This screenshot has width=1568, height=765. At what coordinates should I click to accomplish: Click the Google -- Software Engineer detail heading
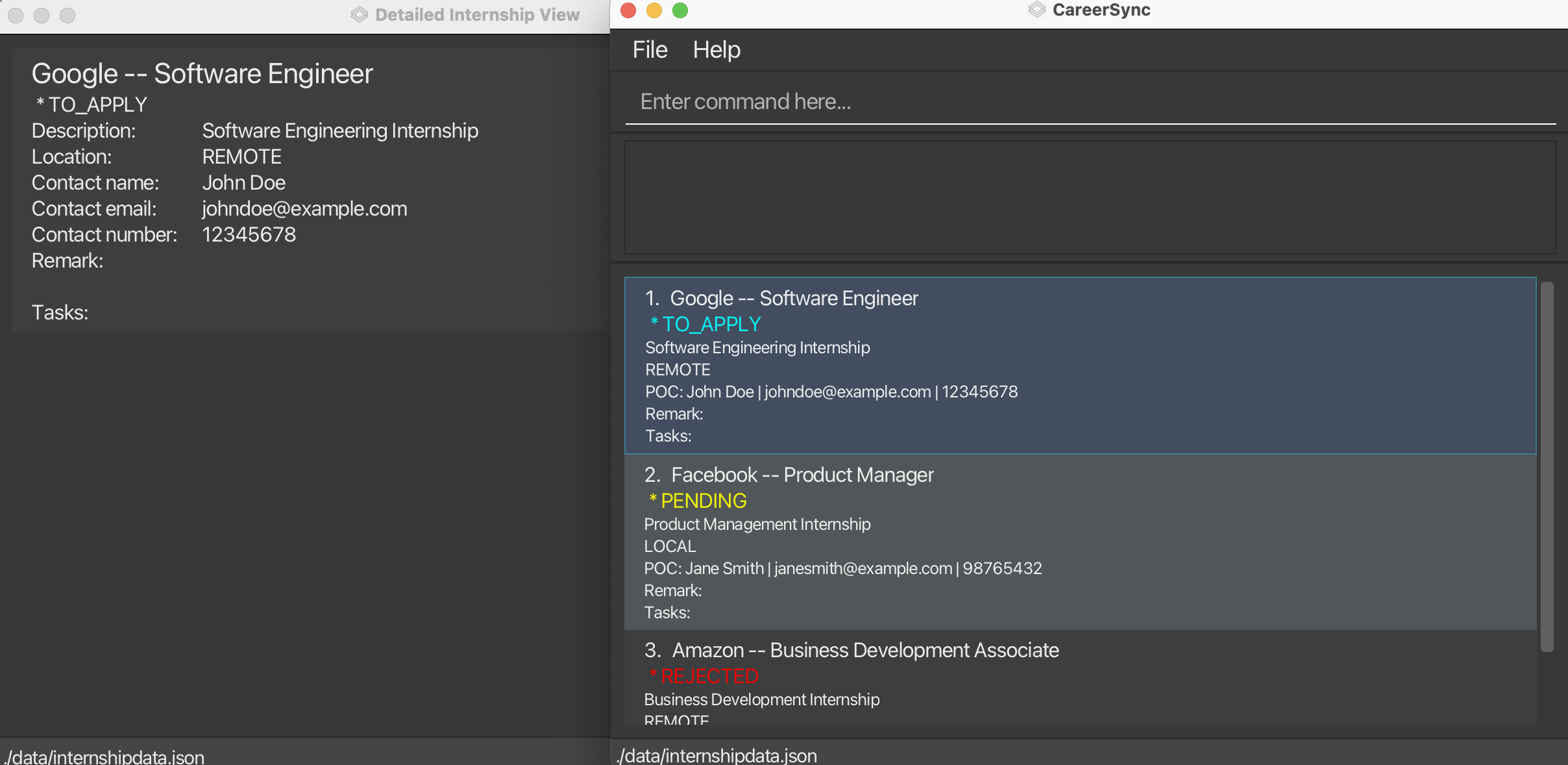[202, 74]
